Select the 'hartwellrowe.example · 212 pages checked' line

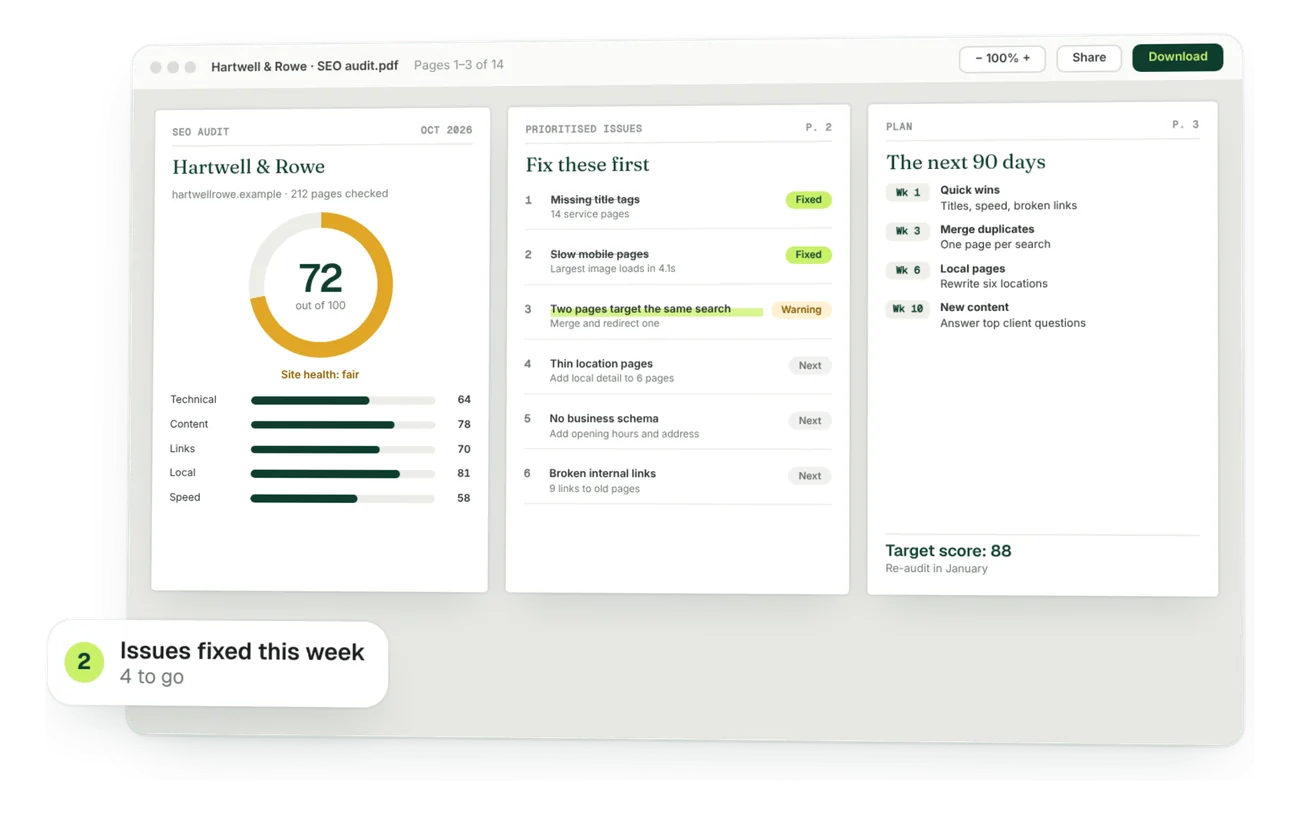tap(280, 194)
